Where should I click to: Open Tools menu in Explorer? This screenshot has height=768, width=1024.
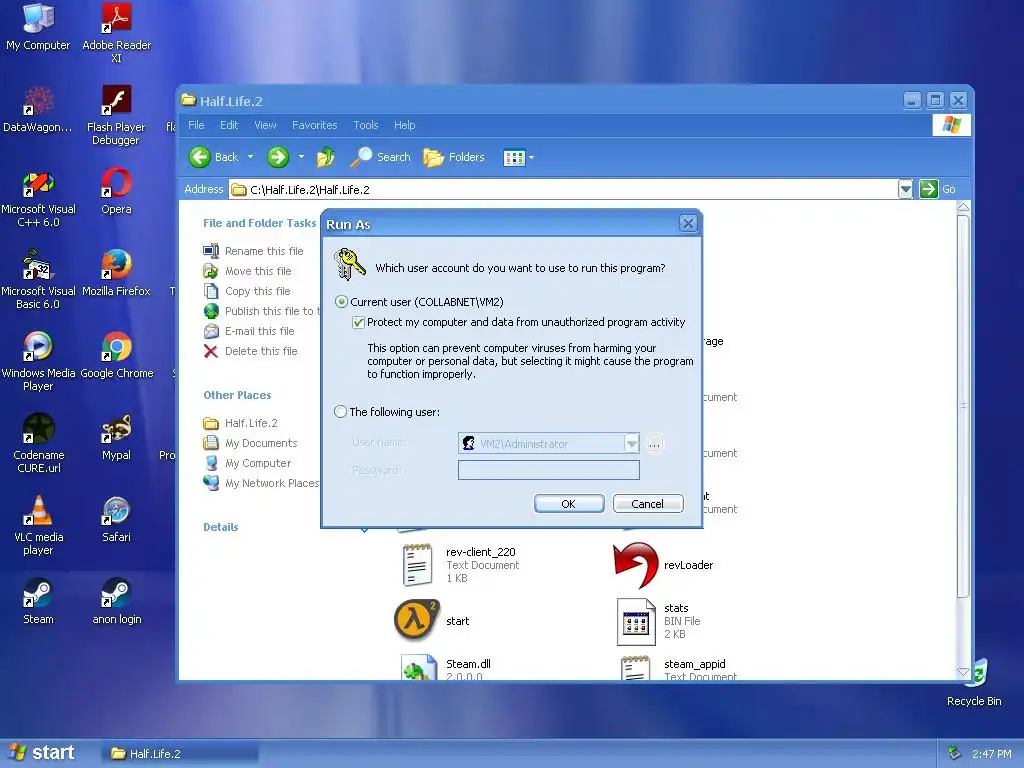[x=366, y=125]
